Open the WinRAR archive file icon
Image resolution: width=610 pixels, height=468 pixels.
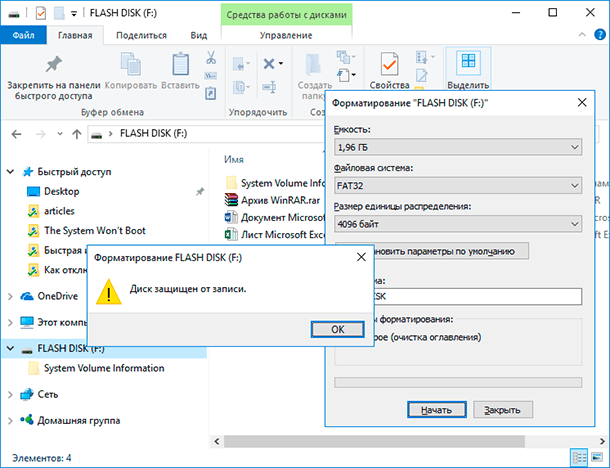[x=231, y=200]
